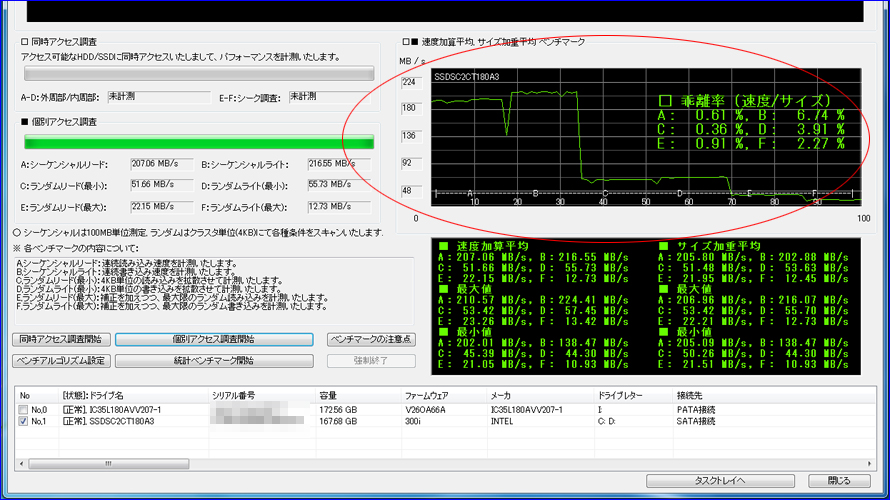The image size is (890, 500).
Task: Click the 閉じる button
Action: pos(839,481)
